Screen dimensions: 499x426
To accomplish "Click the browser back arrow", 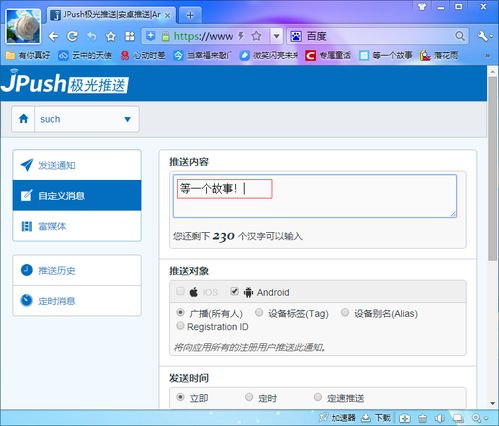I will coord(53,36).
